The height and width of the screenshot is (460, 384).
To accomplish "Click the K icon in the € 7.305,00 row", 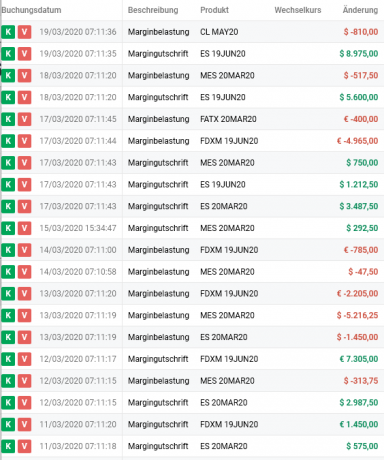I will click(x=8, y=359).
